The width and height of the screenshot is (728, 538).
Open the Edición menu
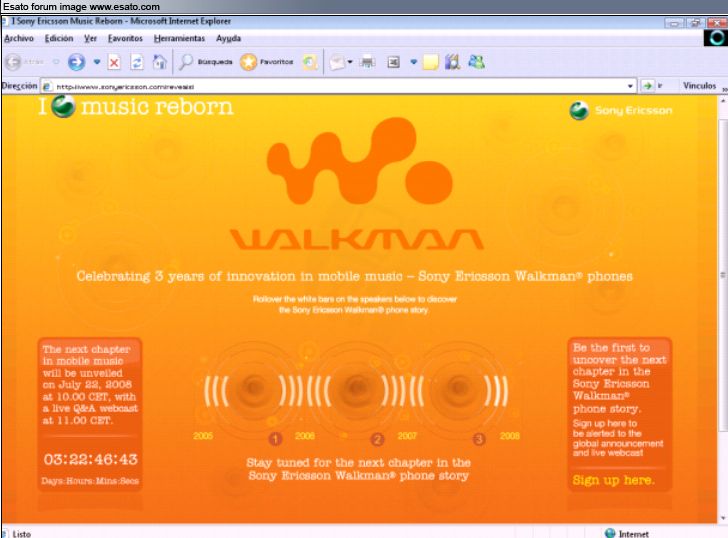point(59,39)
